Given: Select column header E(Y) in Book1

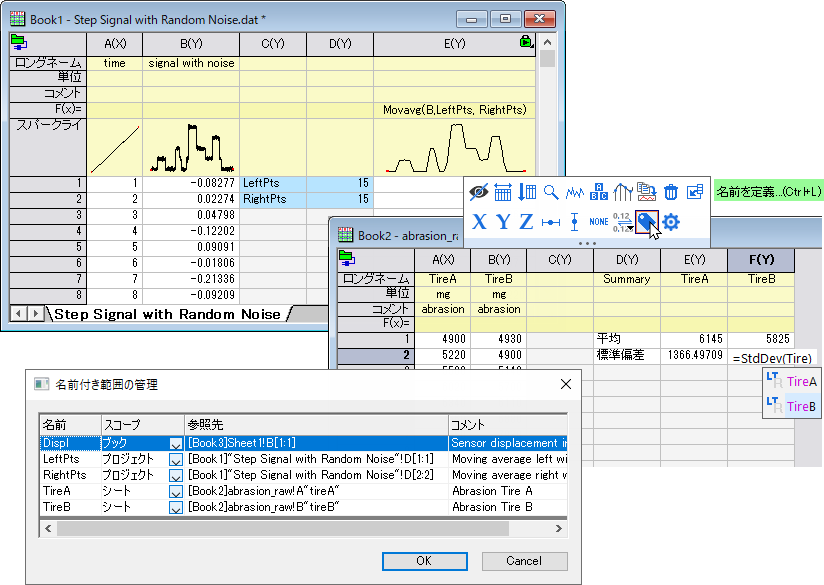Looking at the screenshot, I should point(455,44).
